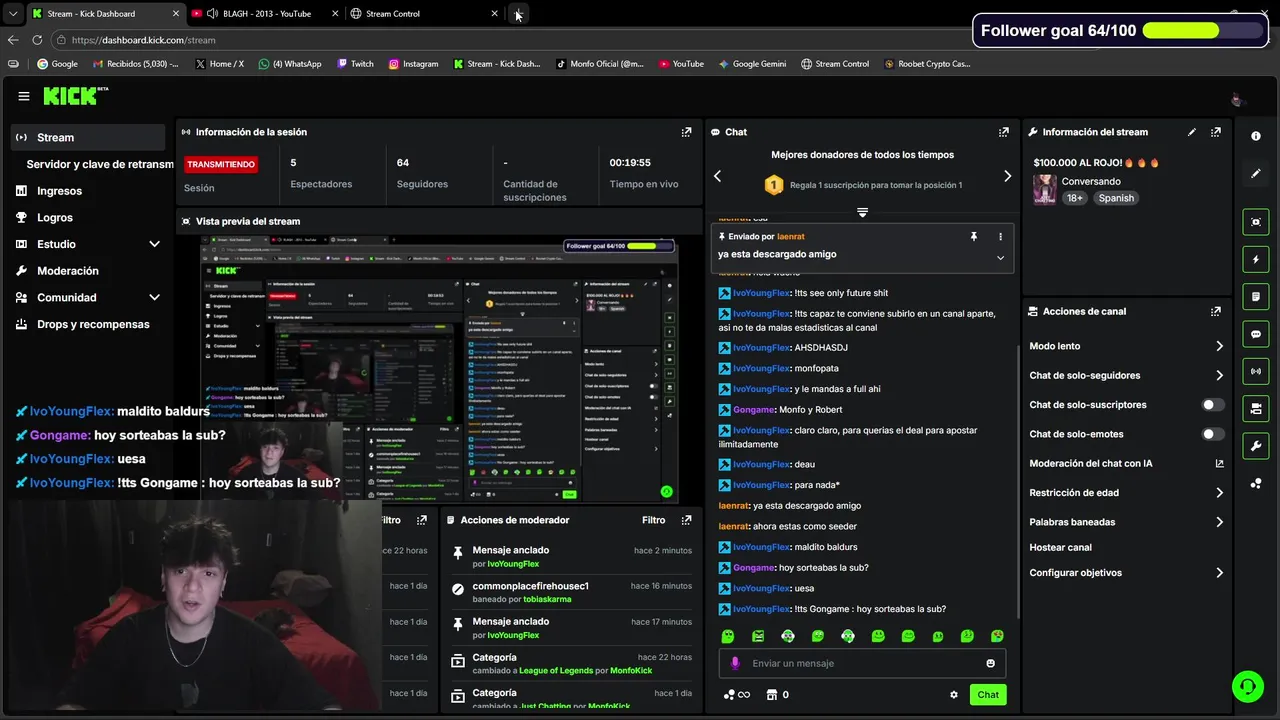Viewport: 1280px width, 720px height.
Task: Click the pencil icon in the right sidebar
Action: tap(1256, 173)
